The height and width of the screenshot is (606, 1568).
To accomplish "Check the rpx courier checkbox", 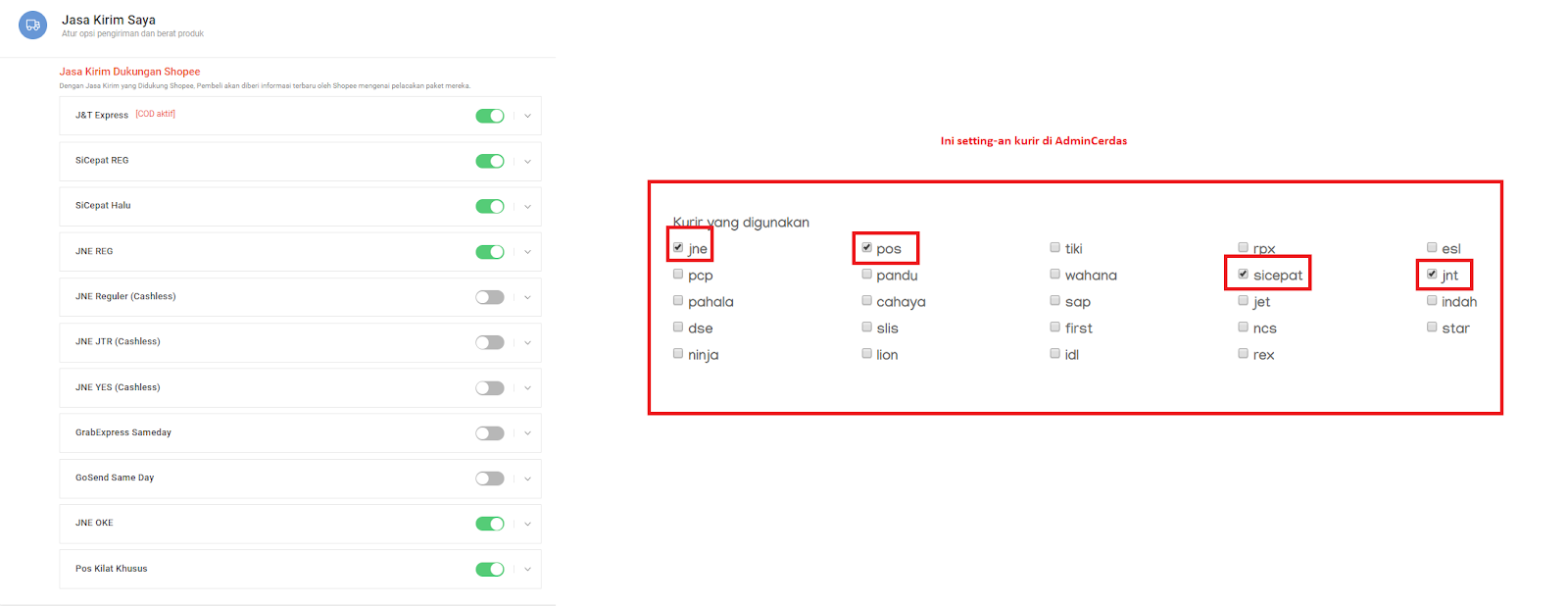I will click(x=1244, y=247).
